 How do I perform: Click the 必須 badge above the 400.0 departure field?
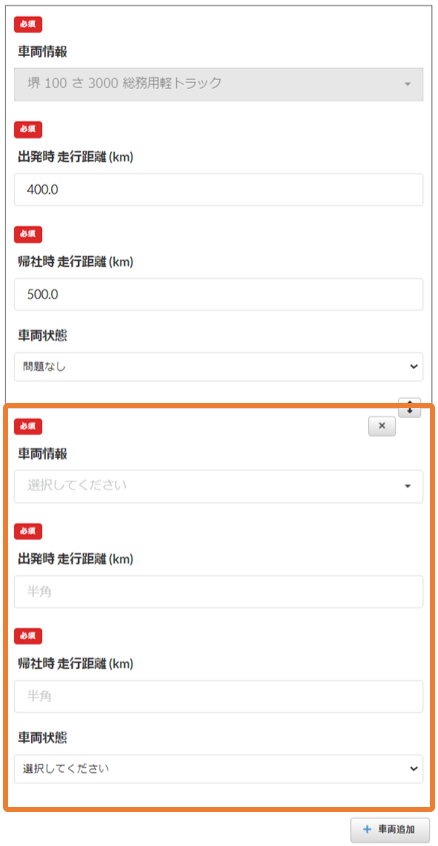tap(28, 129)
